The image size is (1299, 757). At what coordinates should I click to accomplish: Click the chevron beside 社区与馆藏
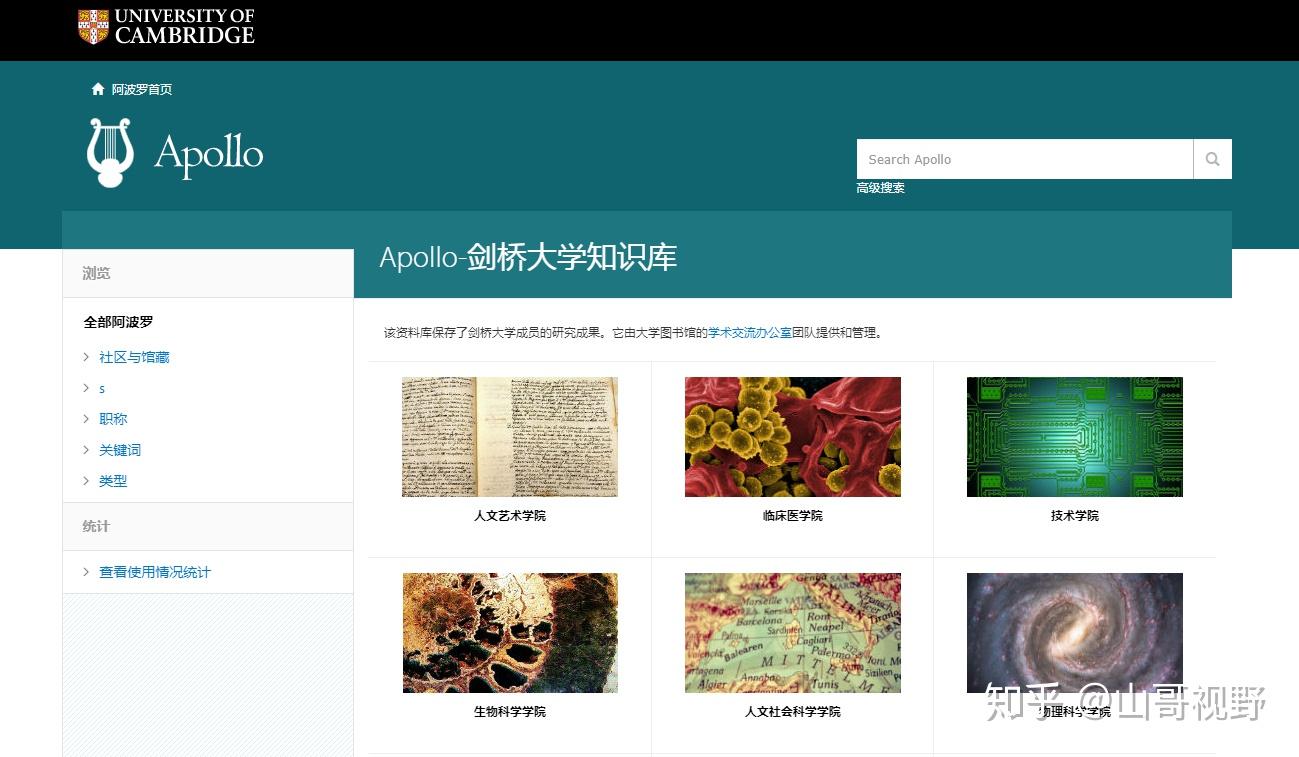(86, 357)
